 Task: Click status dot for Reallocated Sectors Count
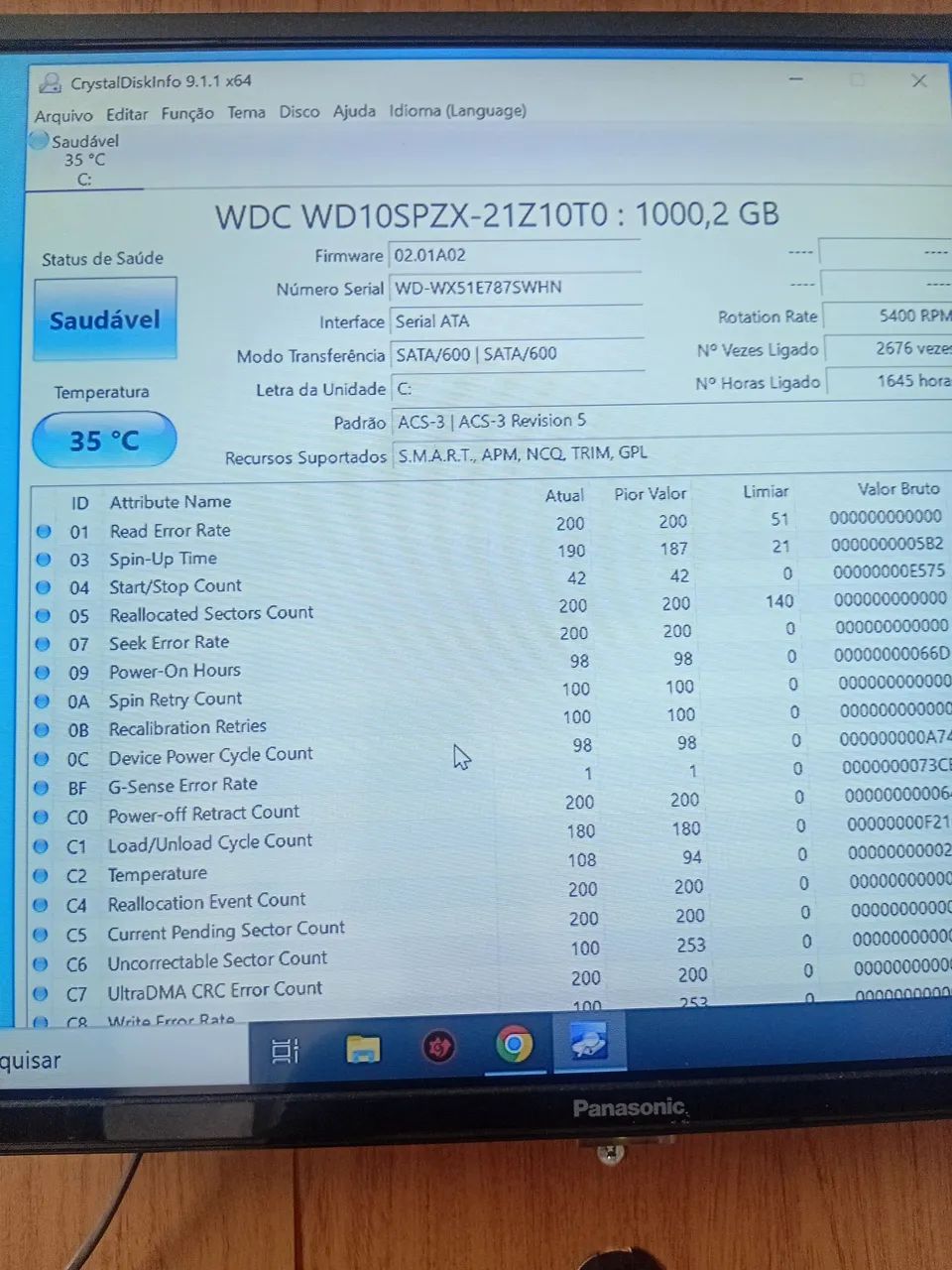point(43,616)
